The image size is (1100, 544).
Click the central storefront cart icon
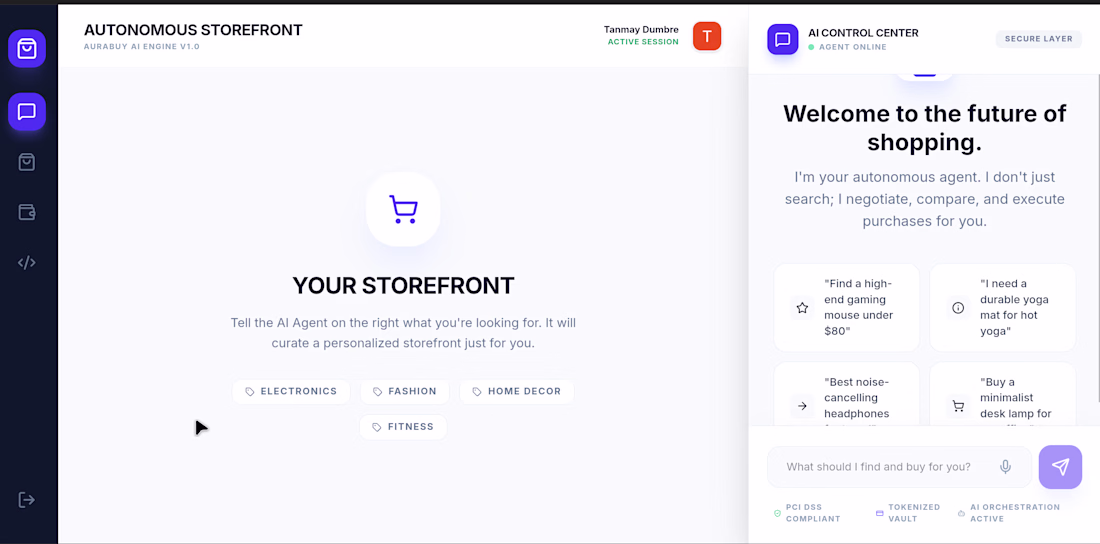click(x=403, y=209)
